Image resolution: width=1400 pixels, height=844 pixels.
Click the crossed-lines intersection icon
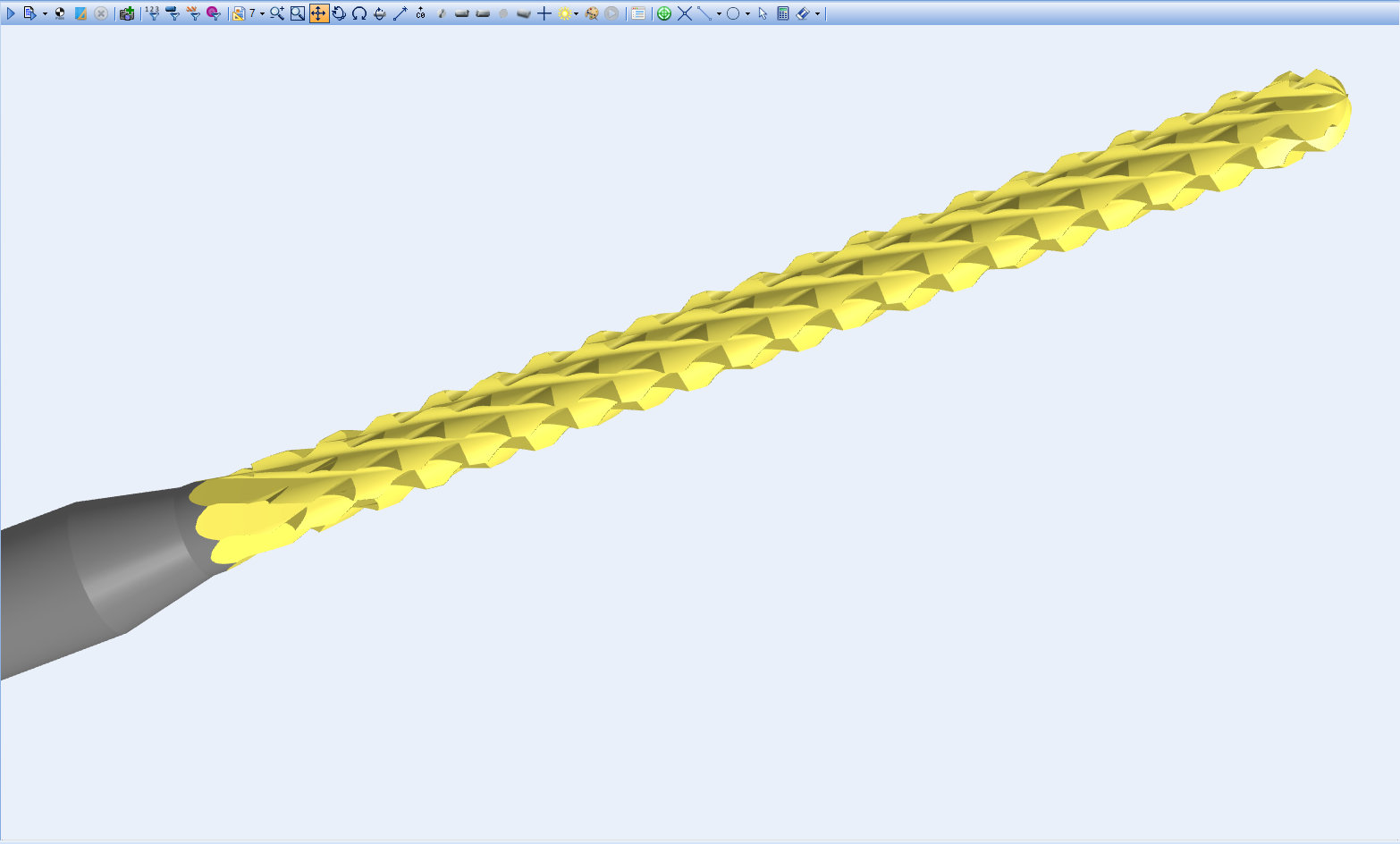pos(685,13)
